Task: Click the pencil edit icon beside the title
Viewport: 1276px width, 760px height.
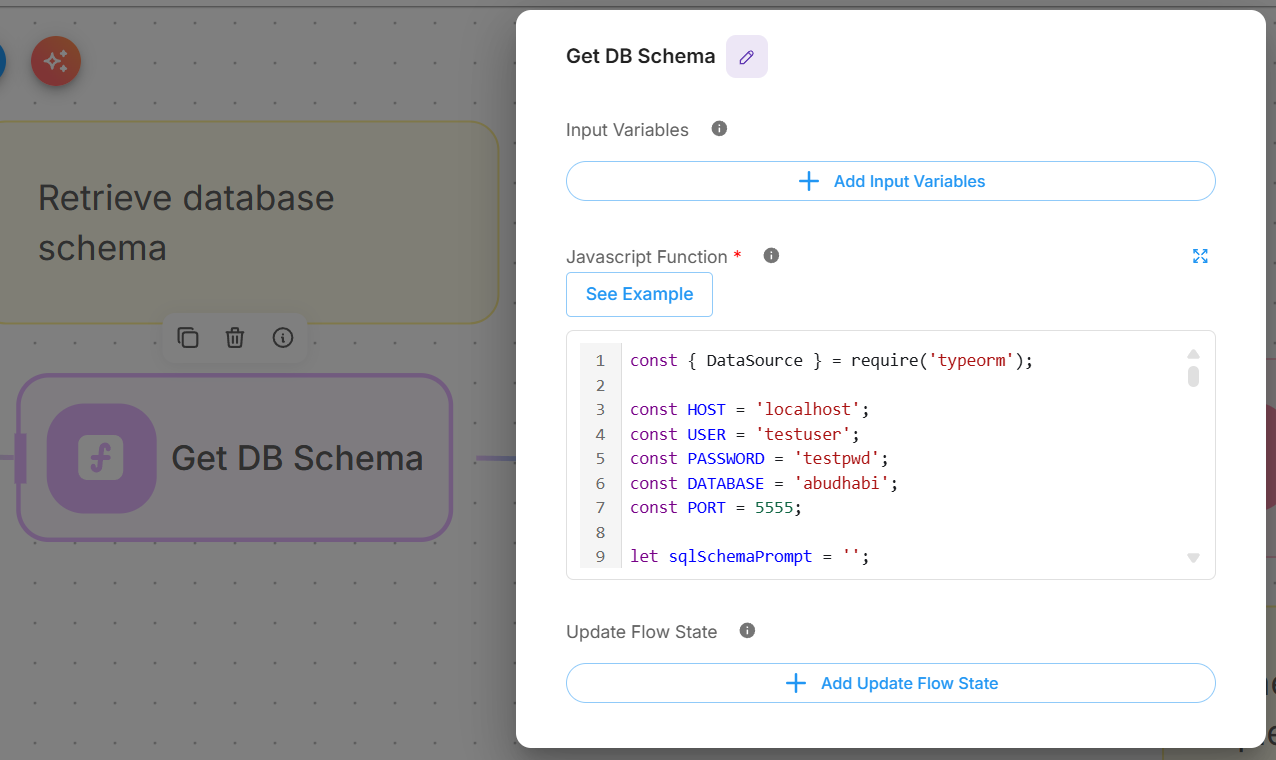Action: 746,57
